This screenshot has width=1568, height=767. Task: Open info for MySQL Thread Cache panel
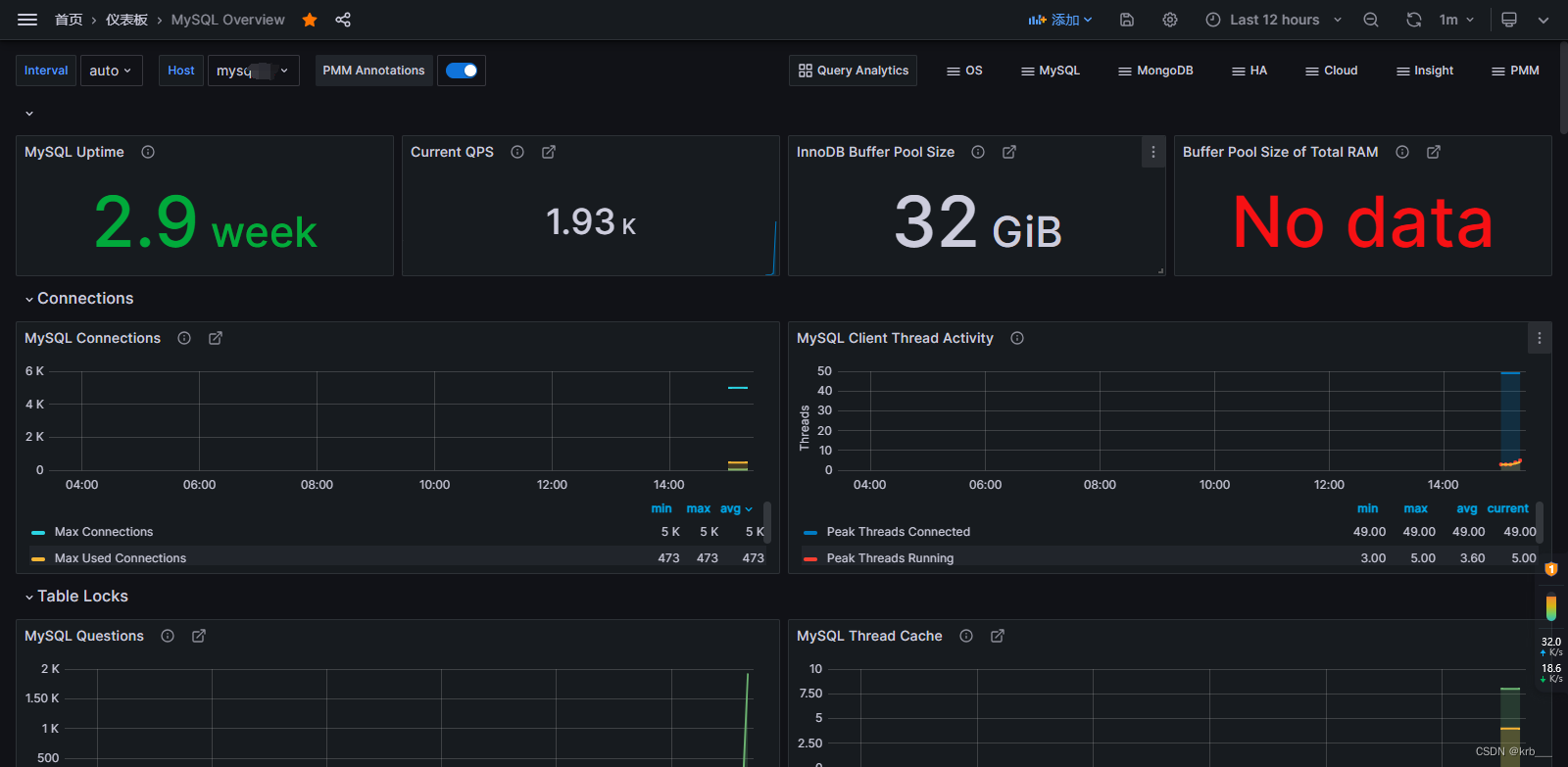tap(966, 636)
